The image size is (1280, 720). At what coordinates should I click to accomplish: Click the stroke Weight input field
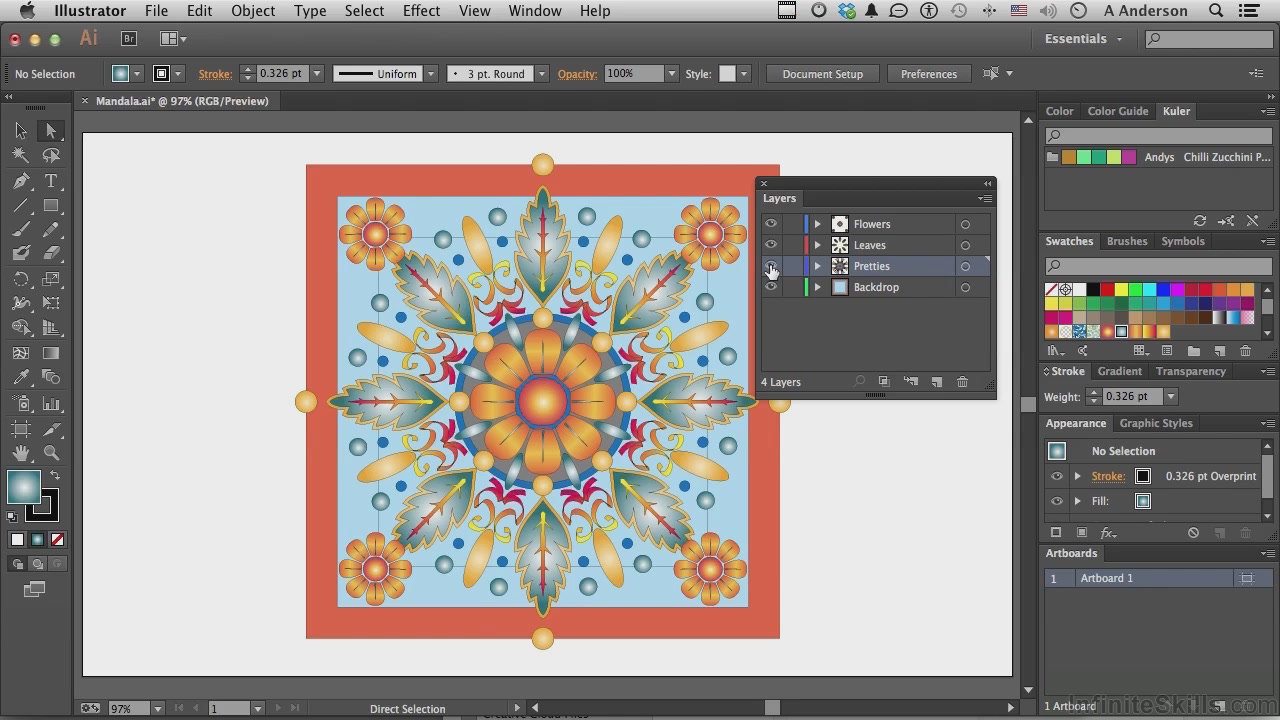click(x=1131, y=397)
